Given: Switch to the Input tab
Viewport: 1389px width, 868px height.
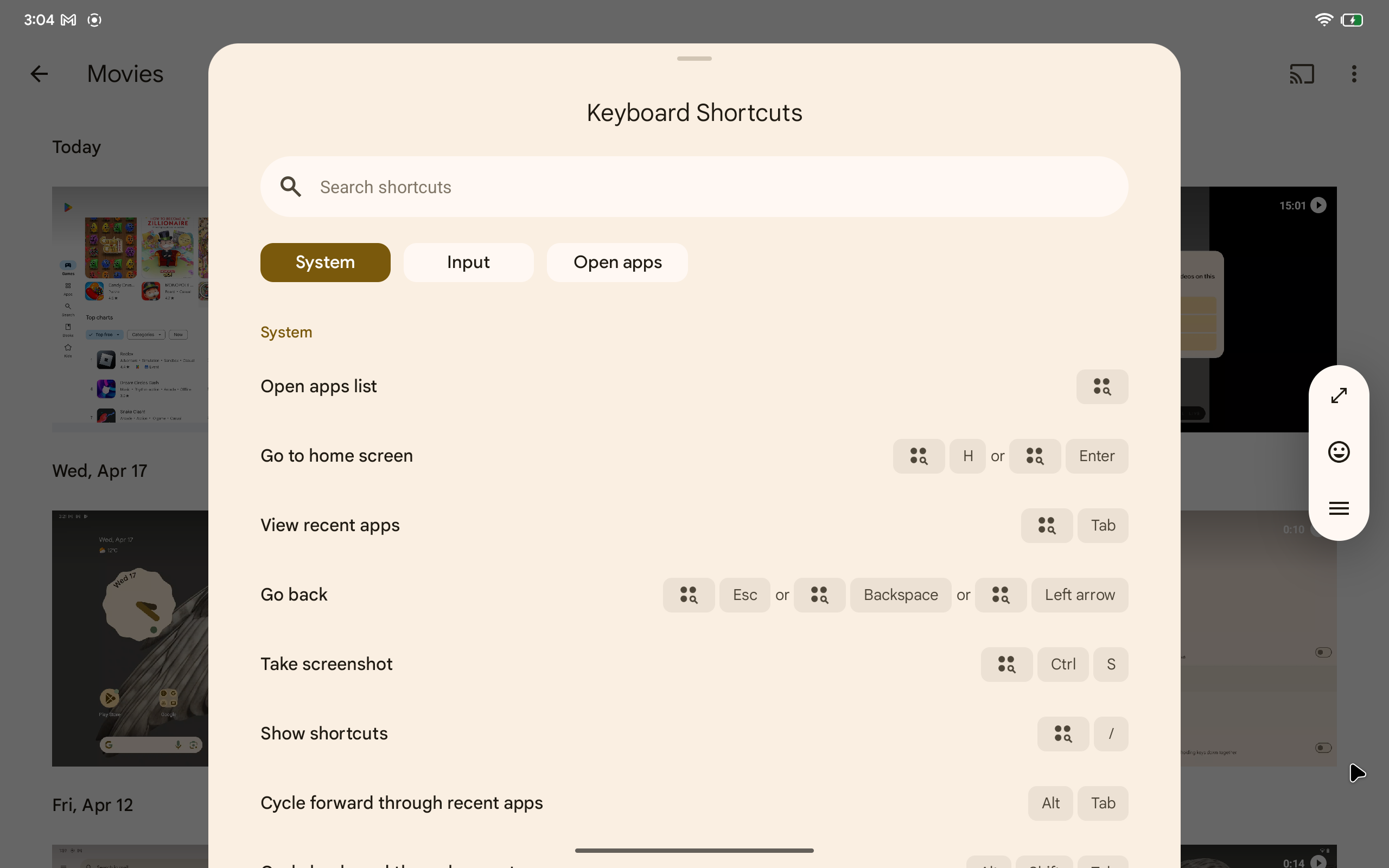Looking at the screenshot, I should point(468,262).
